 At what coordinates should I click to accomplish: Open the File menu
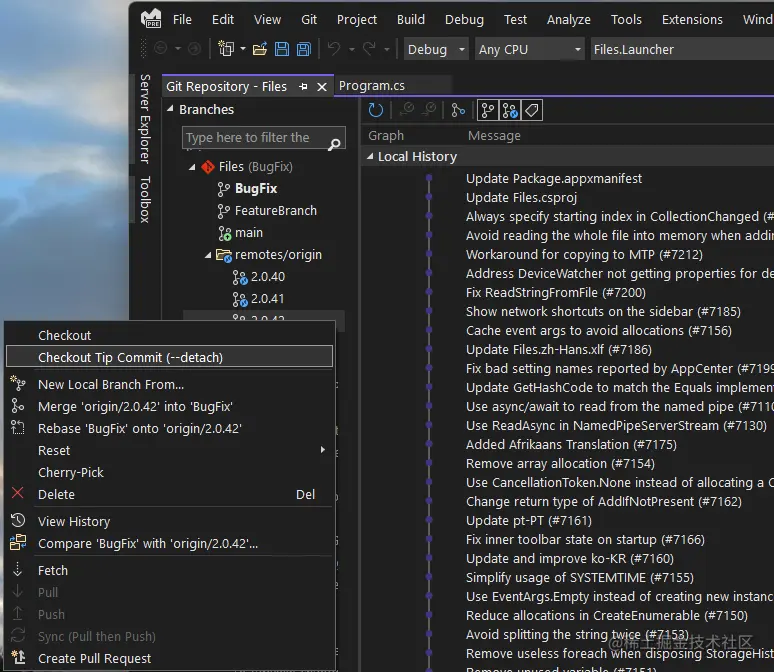tap(182, 19)
